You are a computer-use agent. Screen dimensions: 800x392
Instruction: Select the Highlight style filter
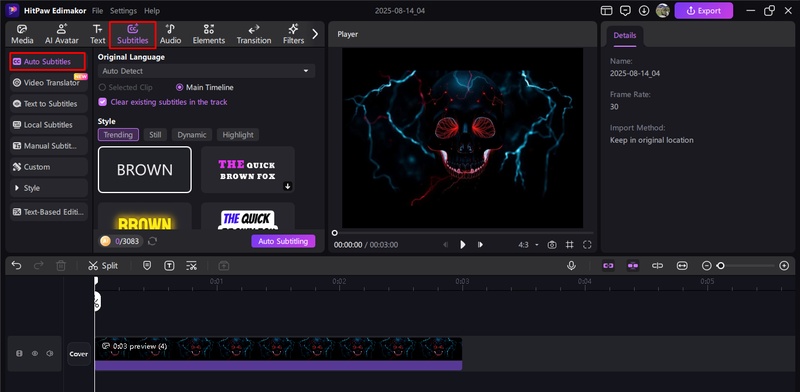238,135
